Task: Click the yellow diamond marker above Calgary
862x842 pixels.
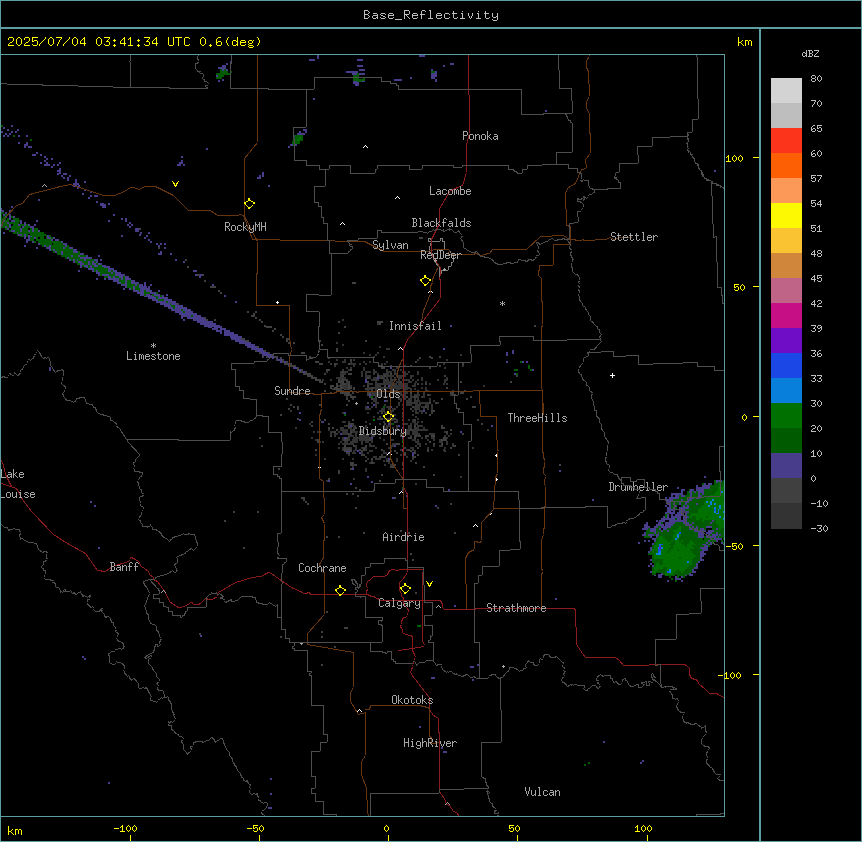Action: (405, 589)
